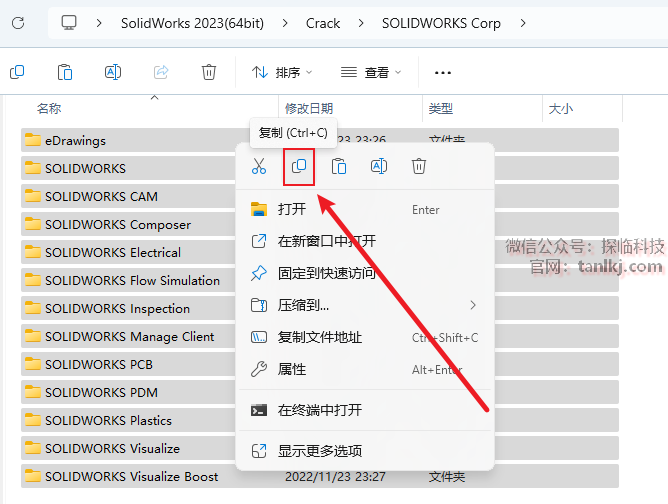Expand chevron after SOLIDWORKS Corp breadcrumb
This screenshot has width=668, height=504.
pyautogui.click(x=523, y=23)
